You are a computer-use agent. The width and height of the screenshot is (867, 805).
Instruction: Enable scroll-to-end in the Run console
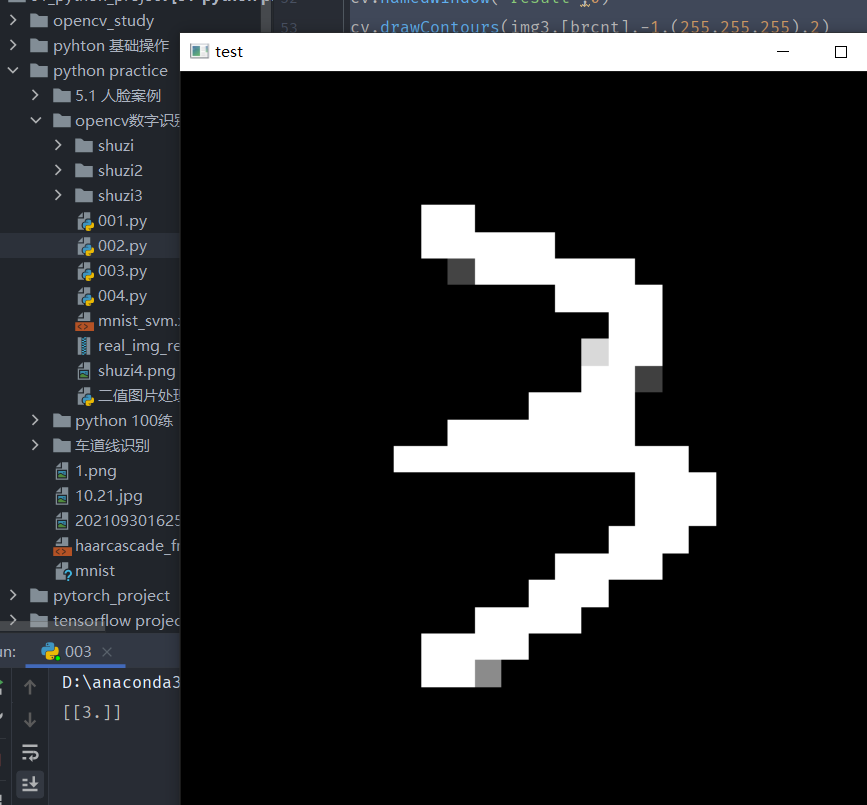[x=30, y=785]
